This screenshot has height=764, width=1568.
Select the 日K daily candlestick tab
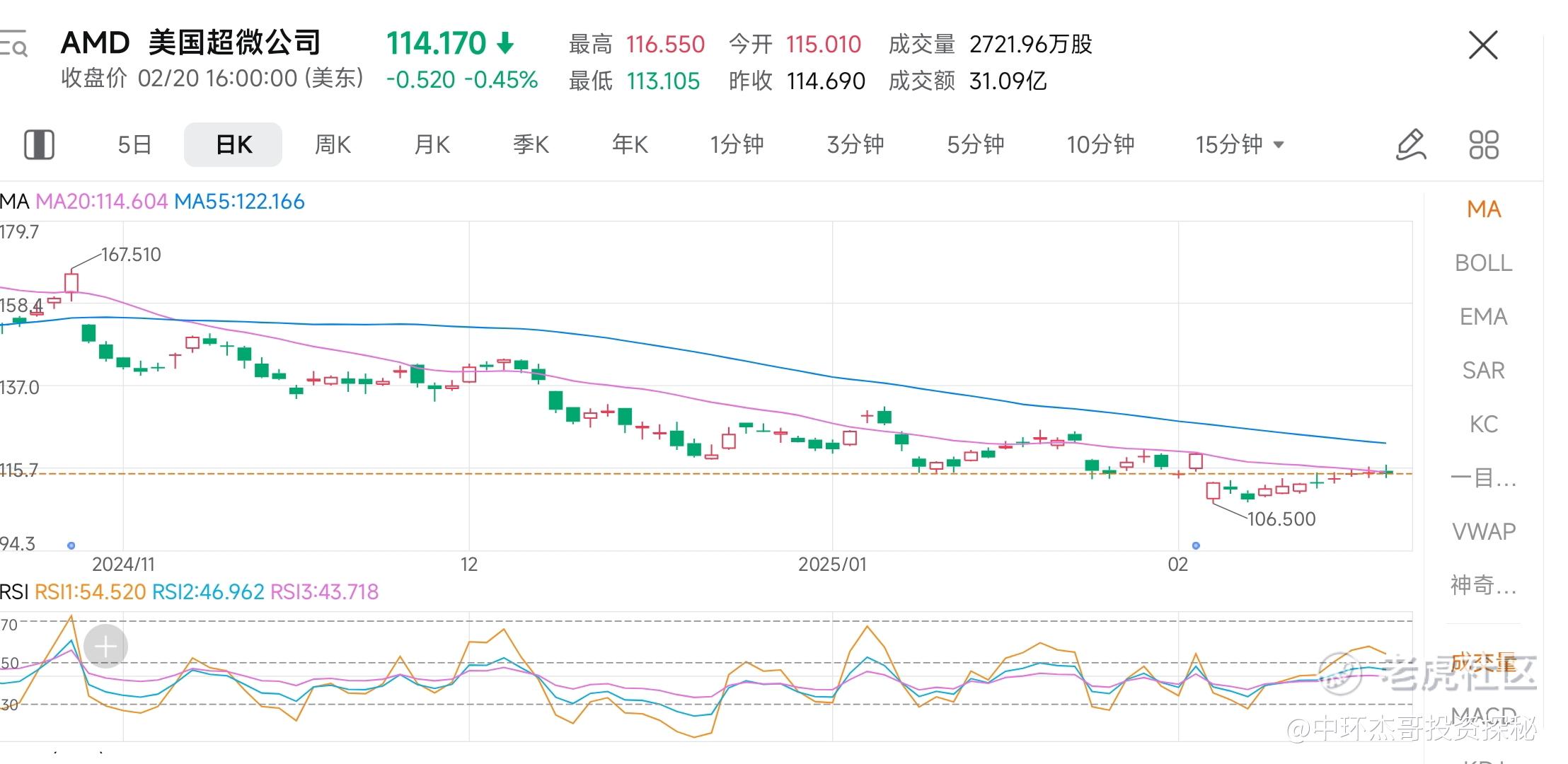(x=234, y=145)
